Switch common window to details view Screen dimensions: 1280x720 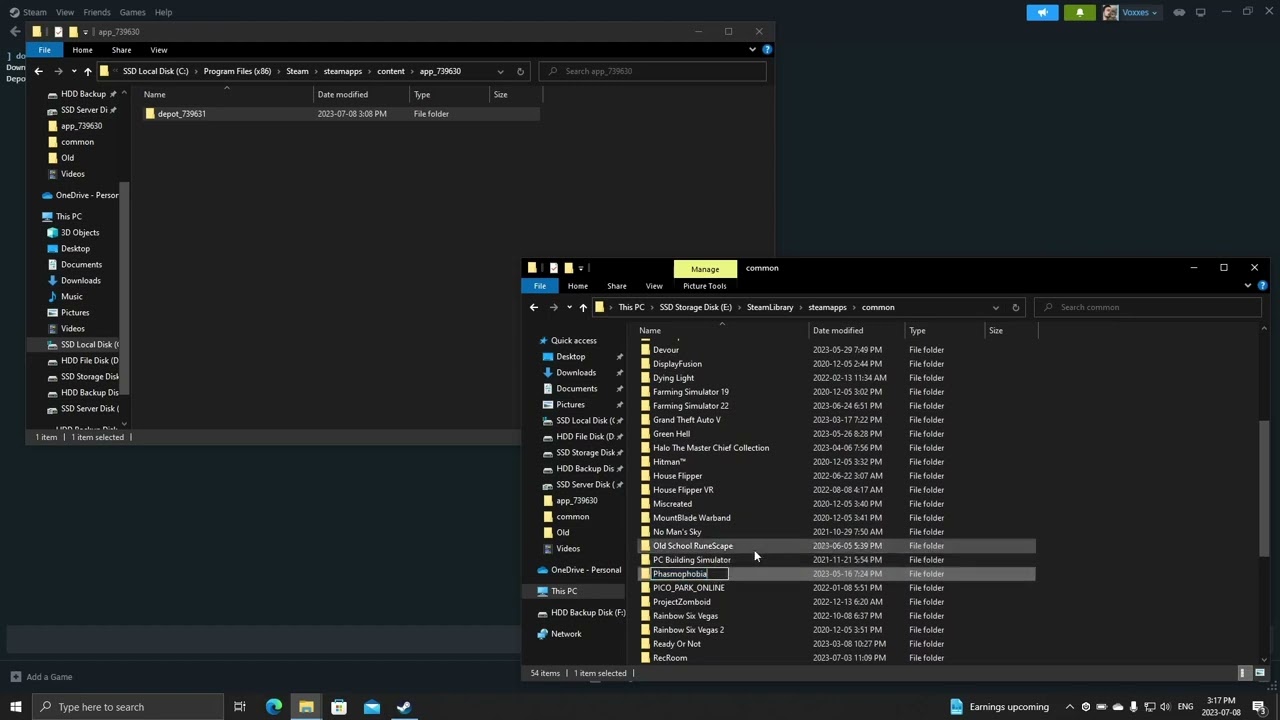click(x=1243, y=673)
